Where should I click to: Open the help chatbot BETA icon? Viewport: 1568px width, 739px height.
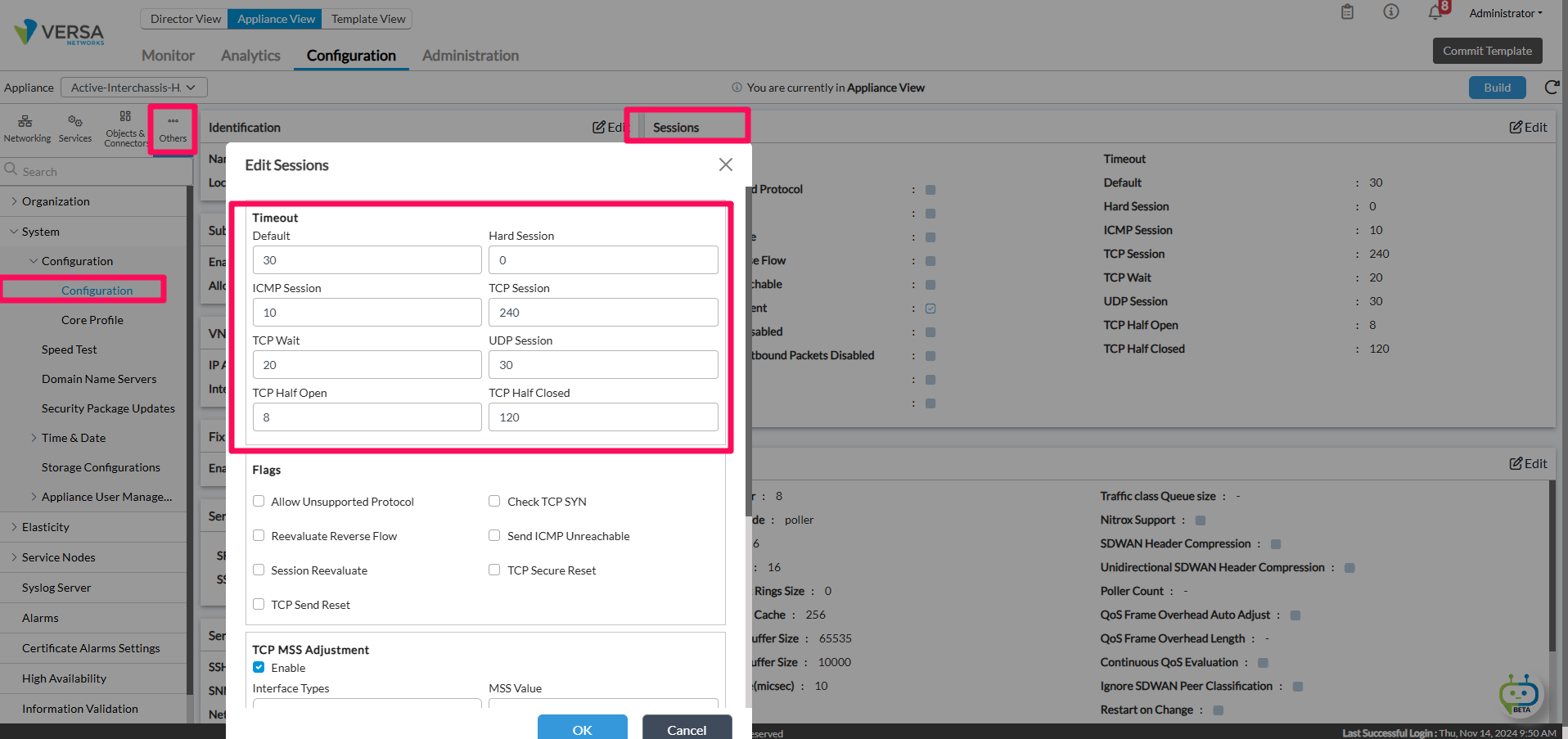click(x=1520, y=694)
